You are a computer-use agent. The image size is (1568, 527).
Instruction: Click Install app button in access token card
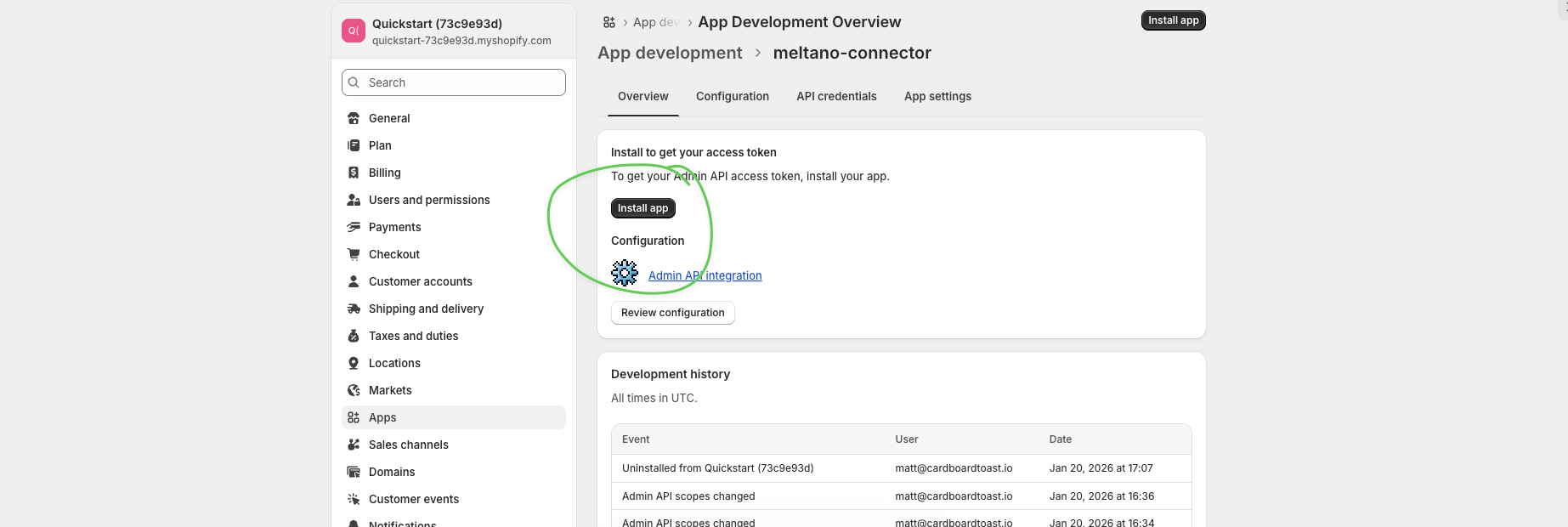tap(643, 208)
